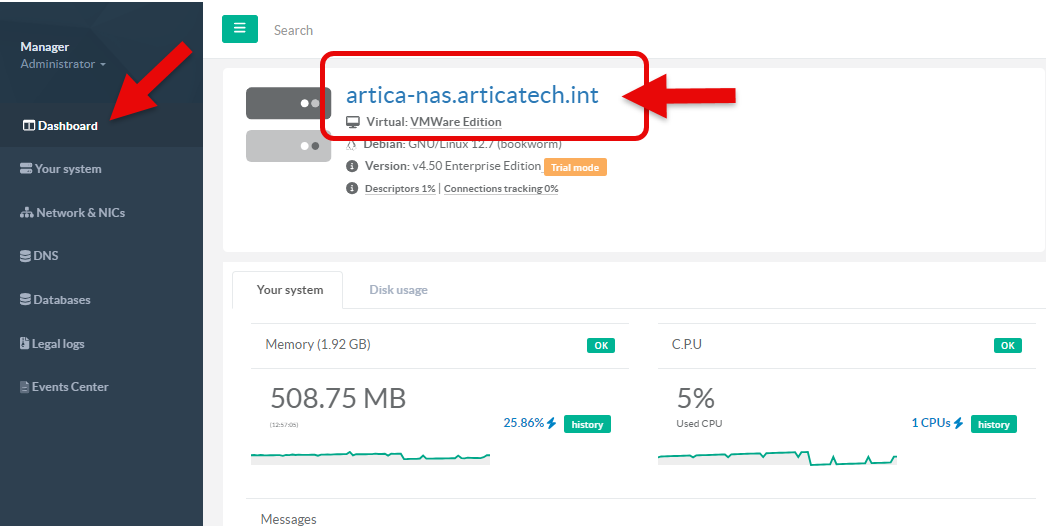Click the memory history button
1046x526 pixels.
tap(587, 424)
